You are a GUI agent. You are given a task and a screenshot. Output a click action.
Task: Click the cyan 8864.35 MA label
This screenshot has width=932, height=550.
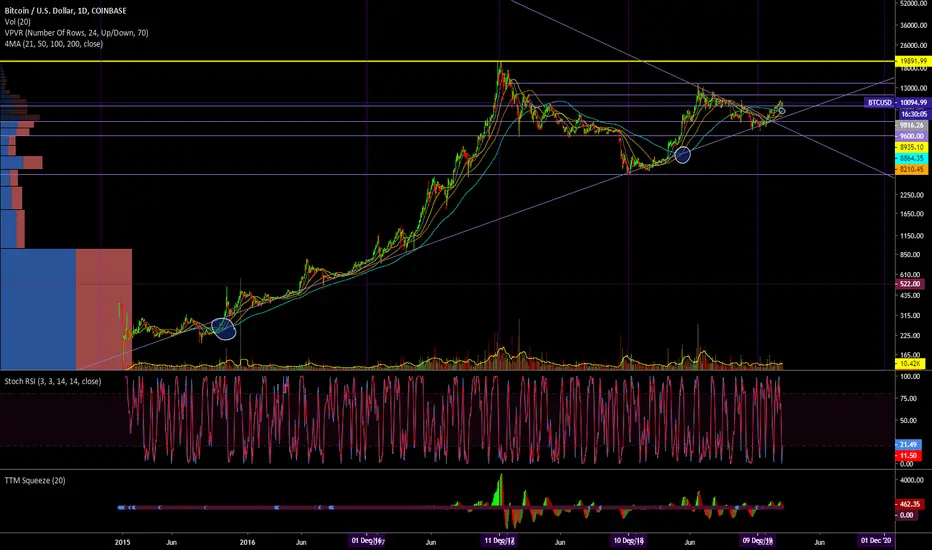(x=911, y=158)
